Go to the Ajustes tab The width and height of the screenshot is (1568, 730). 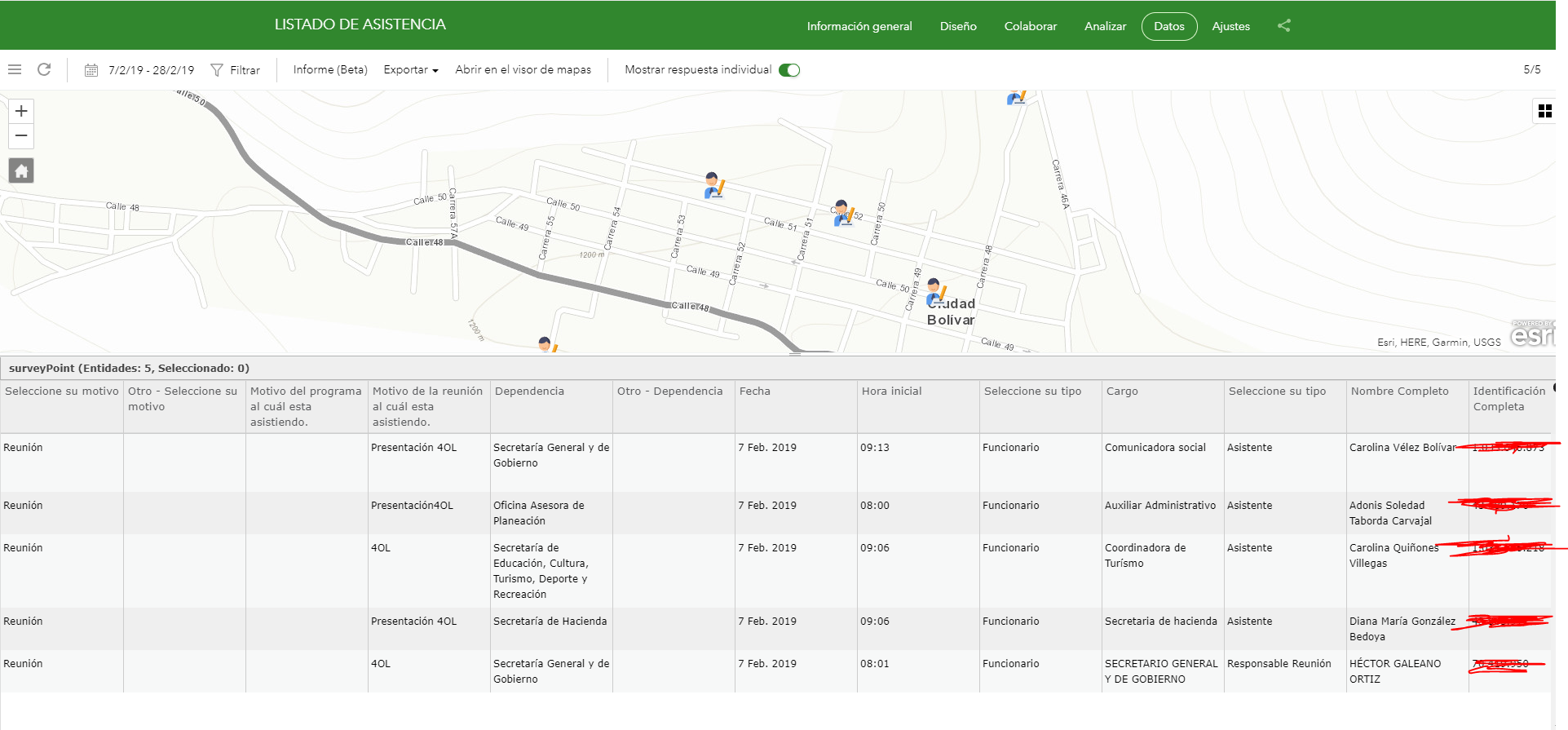[x=1230, y=26]
